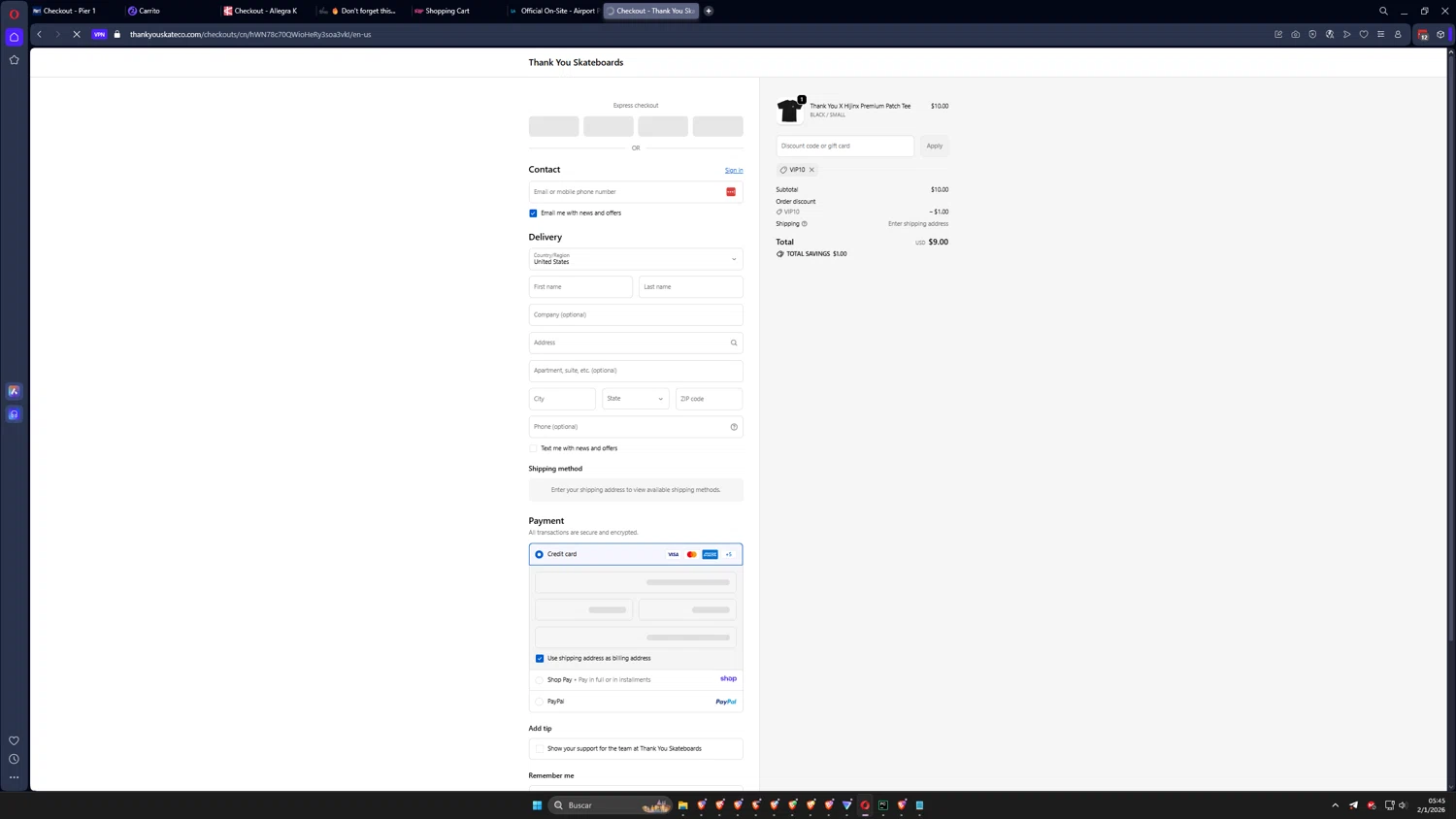
Task: Click the edit/pinboard icon in address bar
Action: click(x=1278, y=34)
